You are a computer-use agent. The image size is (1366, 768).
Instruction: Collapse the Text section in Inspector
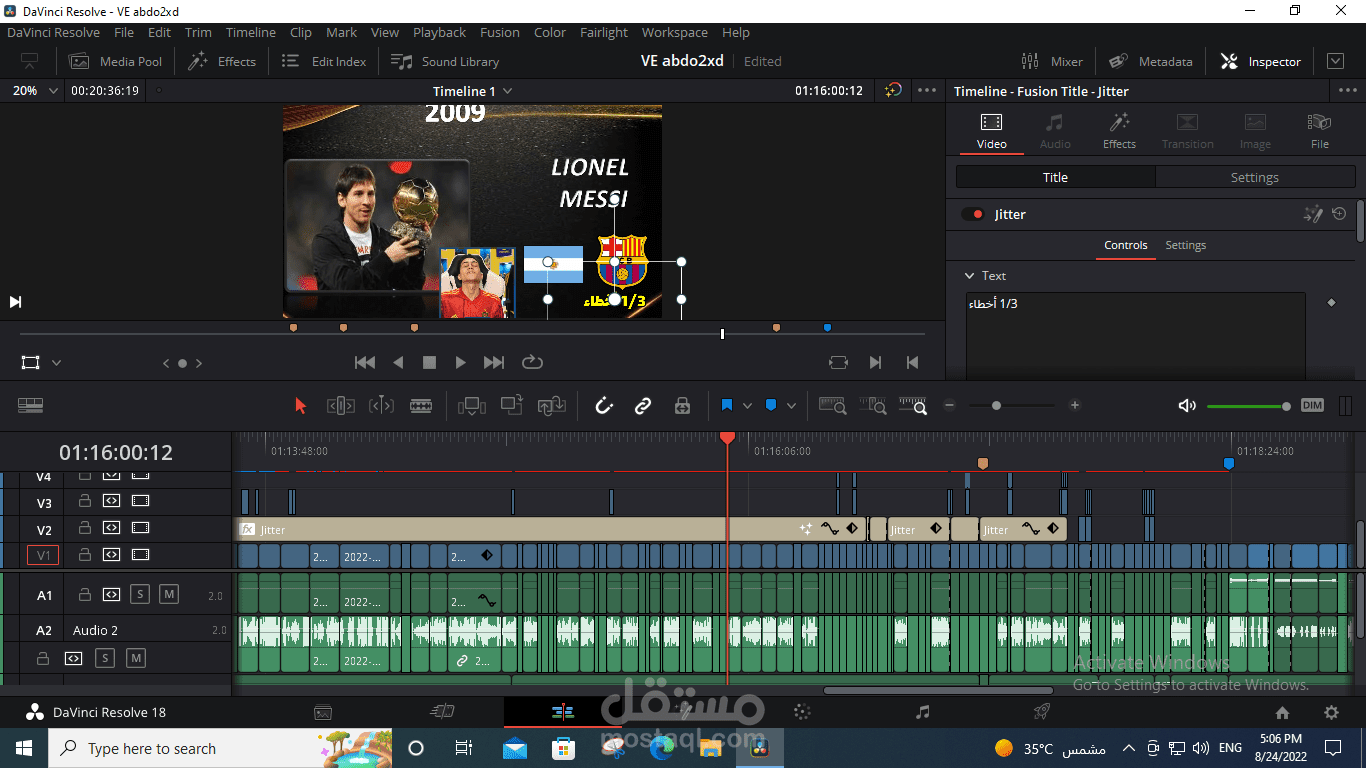pos(969,276)
